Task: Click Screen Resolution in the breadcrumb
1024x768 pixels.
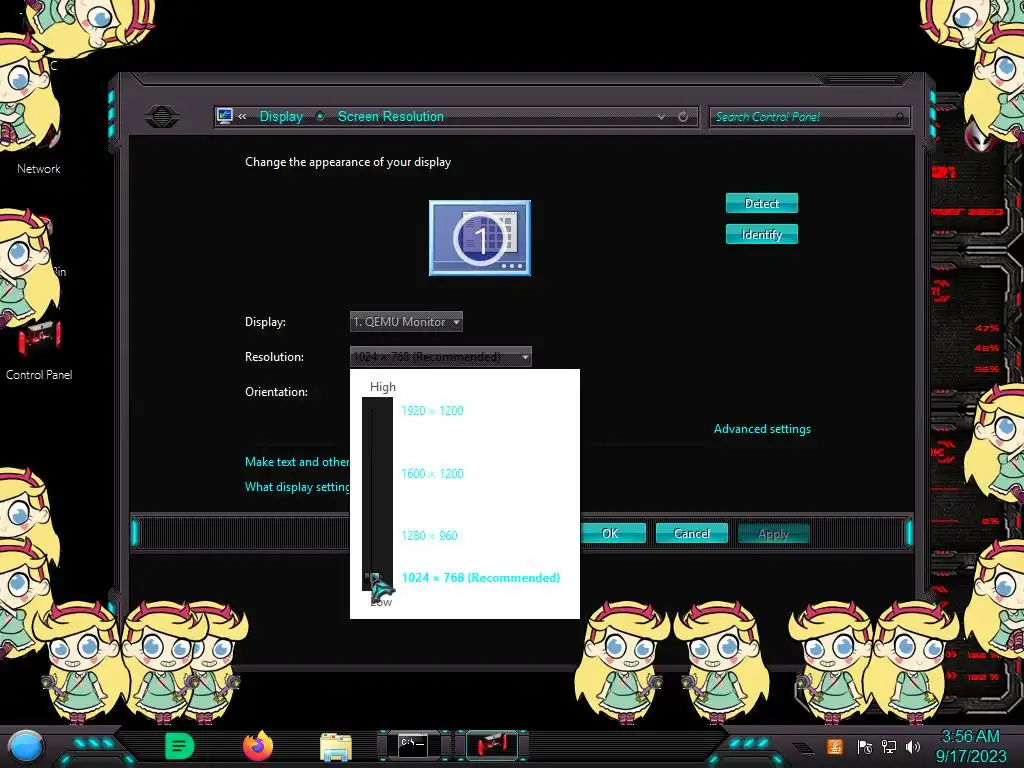Action: coord(391,116)
